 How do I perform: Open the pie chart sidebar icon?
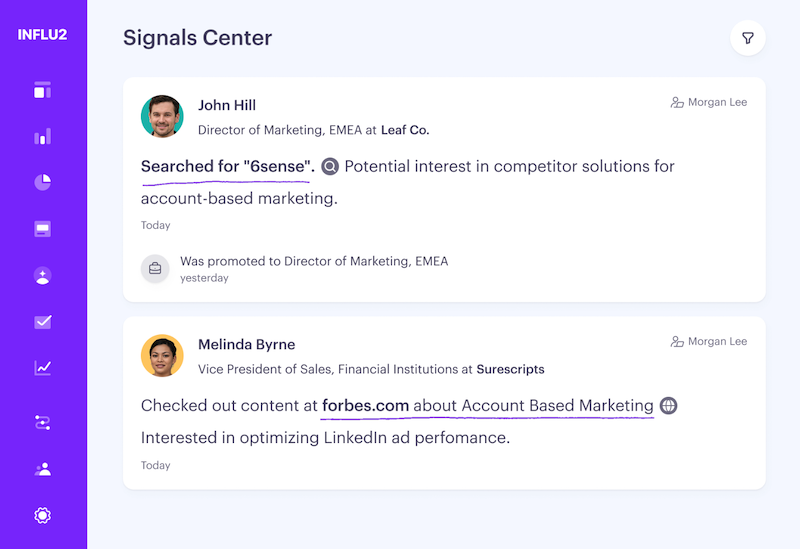click(42, 182)
